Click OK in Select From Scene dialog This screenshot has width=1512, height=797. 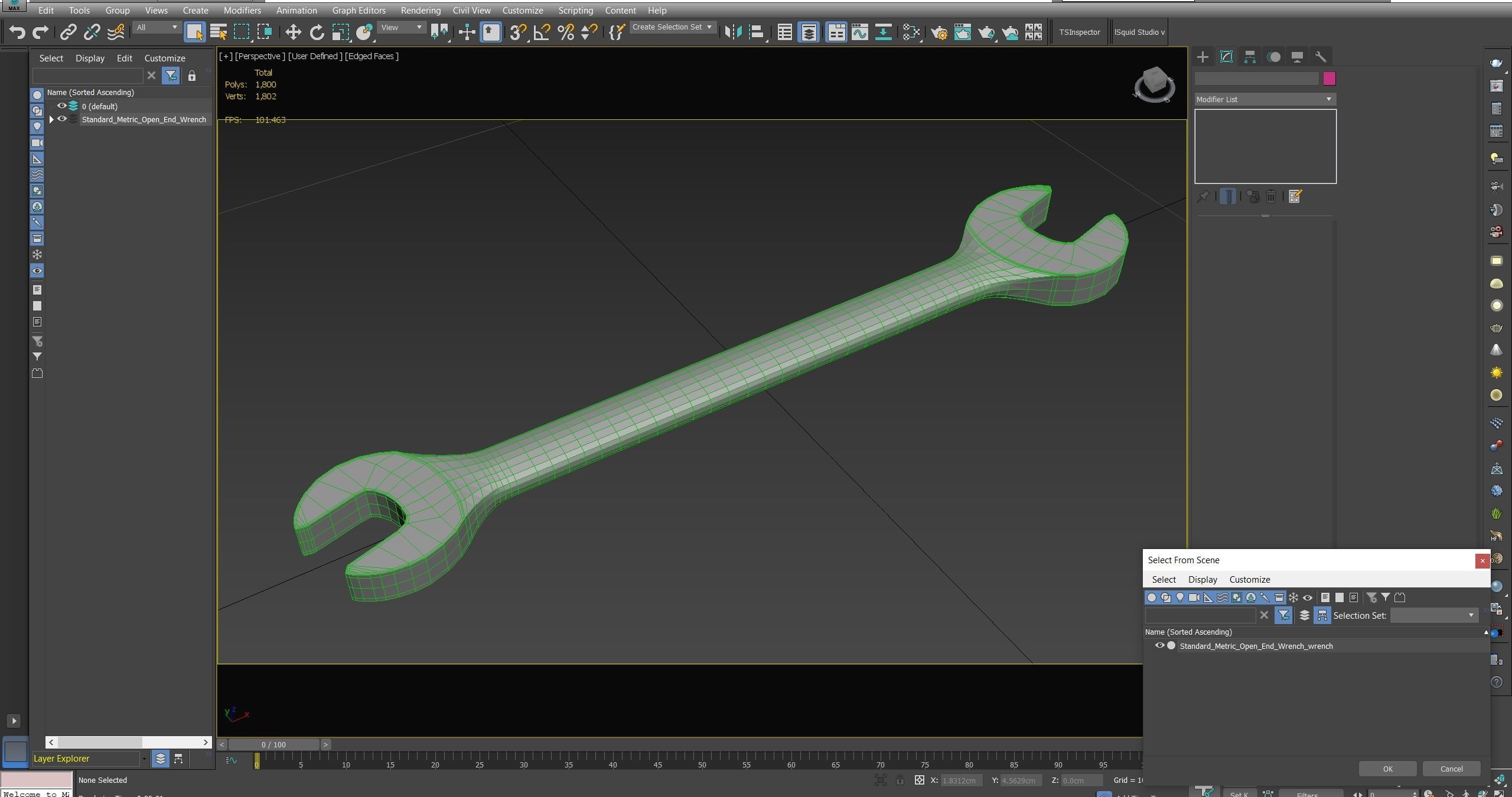point(1387,769)
